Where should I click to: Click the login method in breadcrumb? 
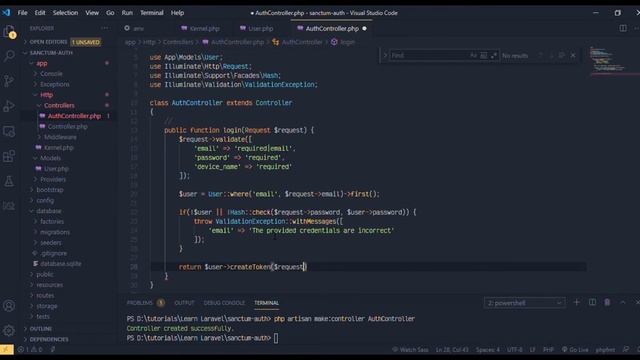coord(347,42)
